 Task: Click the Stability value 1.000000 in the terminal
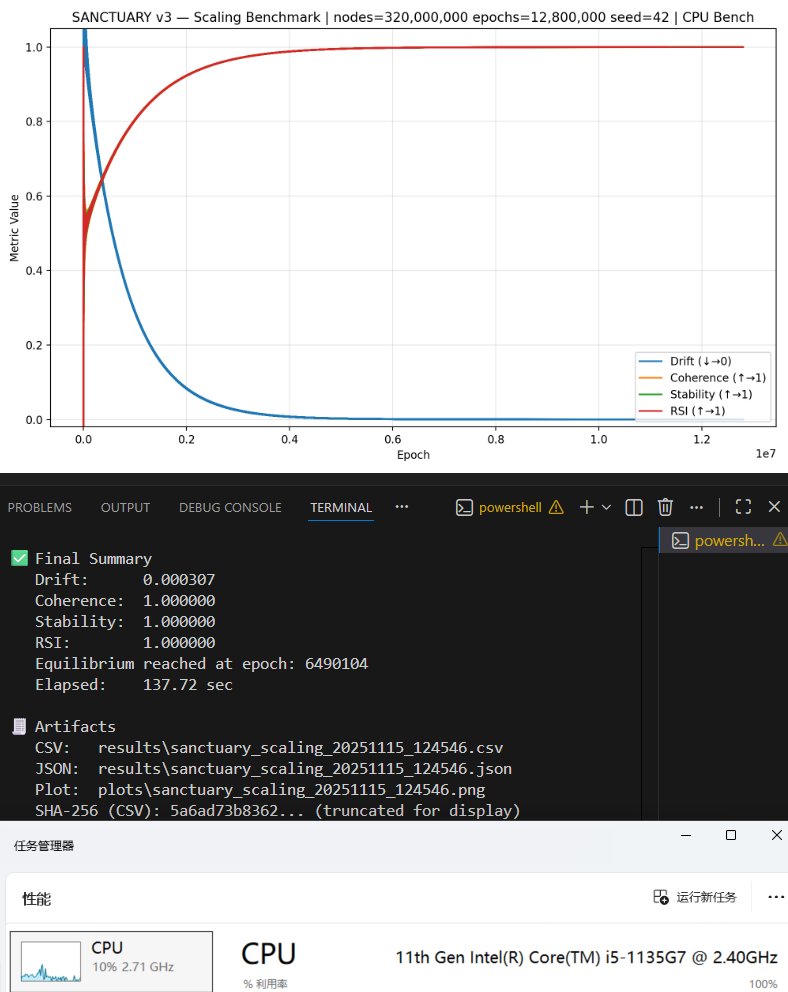(179, 621)
